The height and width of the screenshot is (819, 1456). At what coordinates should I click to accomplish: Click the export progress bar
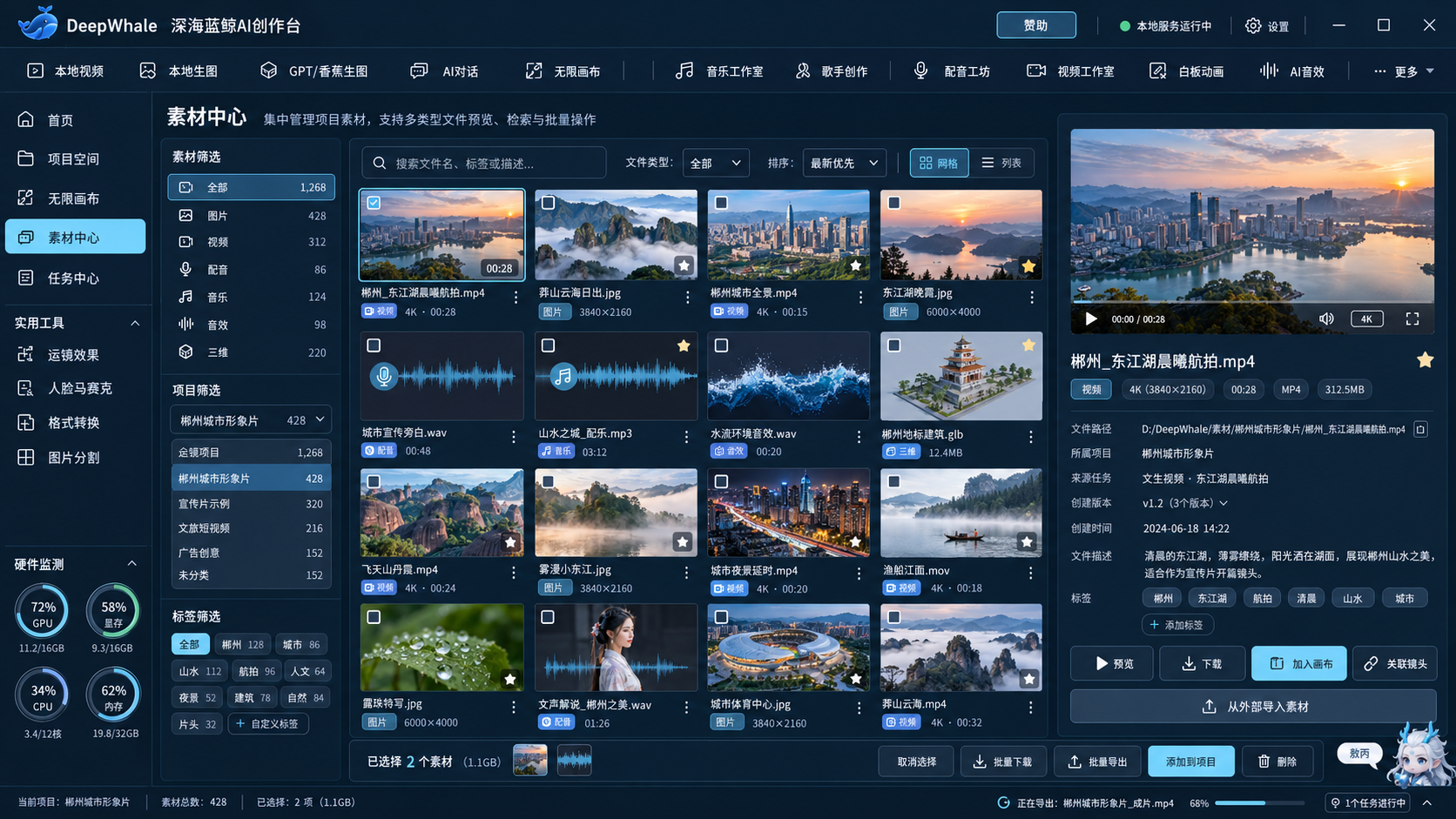pyautogui.click(x=1259, y=802)
